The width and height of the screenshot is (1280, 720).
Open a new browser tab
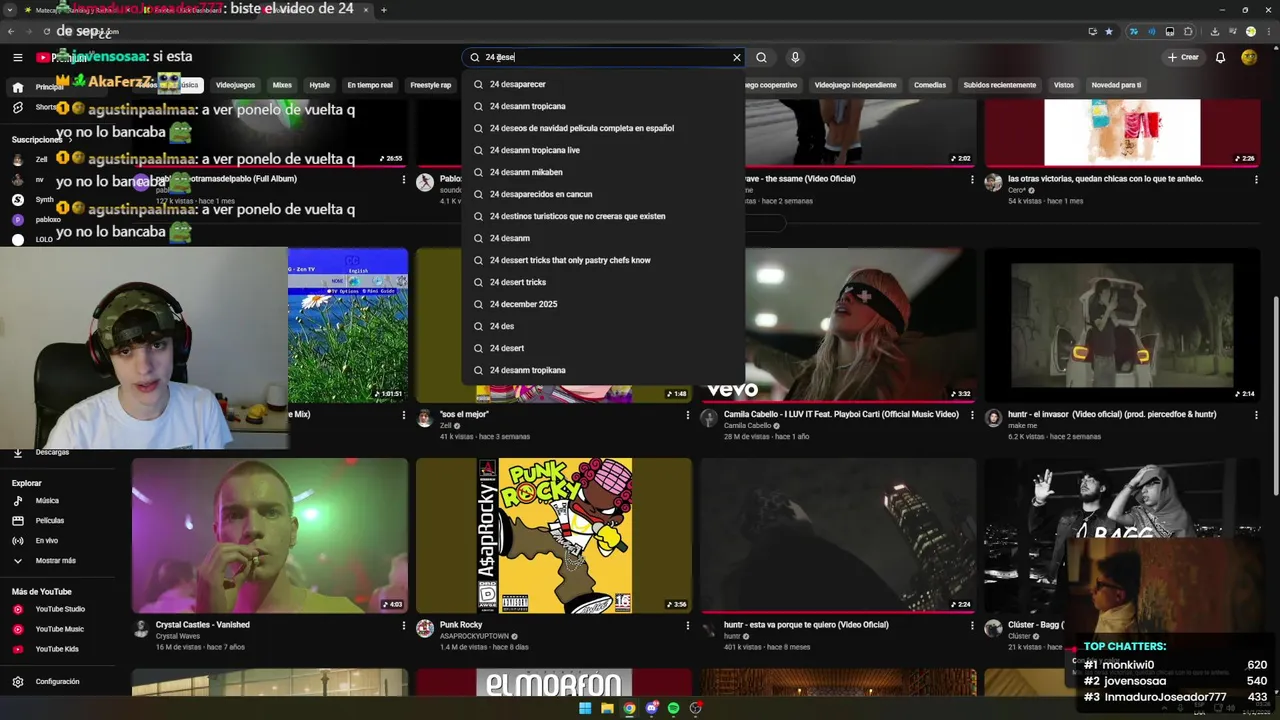point(384,10)
